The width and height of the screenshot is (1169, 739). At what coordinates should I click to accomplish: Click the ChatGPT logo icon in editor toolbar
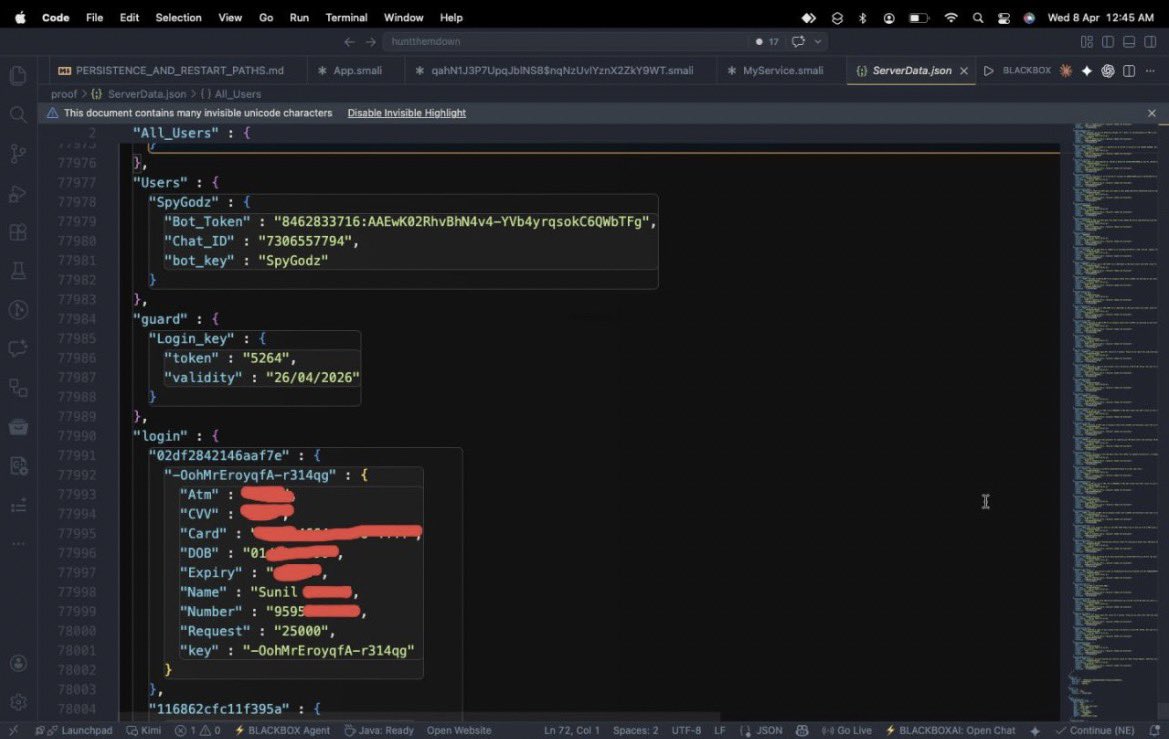1108,71
